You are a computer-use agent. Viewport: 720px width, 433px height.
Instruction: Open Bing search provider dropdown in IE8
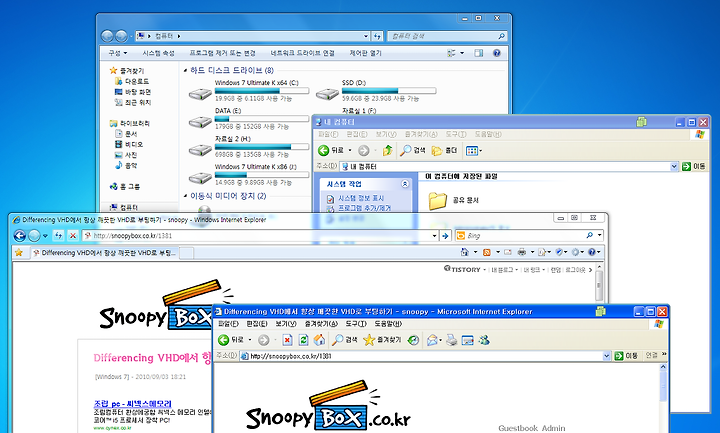click(599, 236)
